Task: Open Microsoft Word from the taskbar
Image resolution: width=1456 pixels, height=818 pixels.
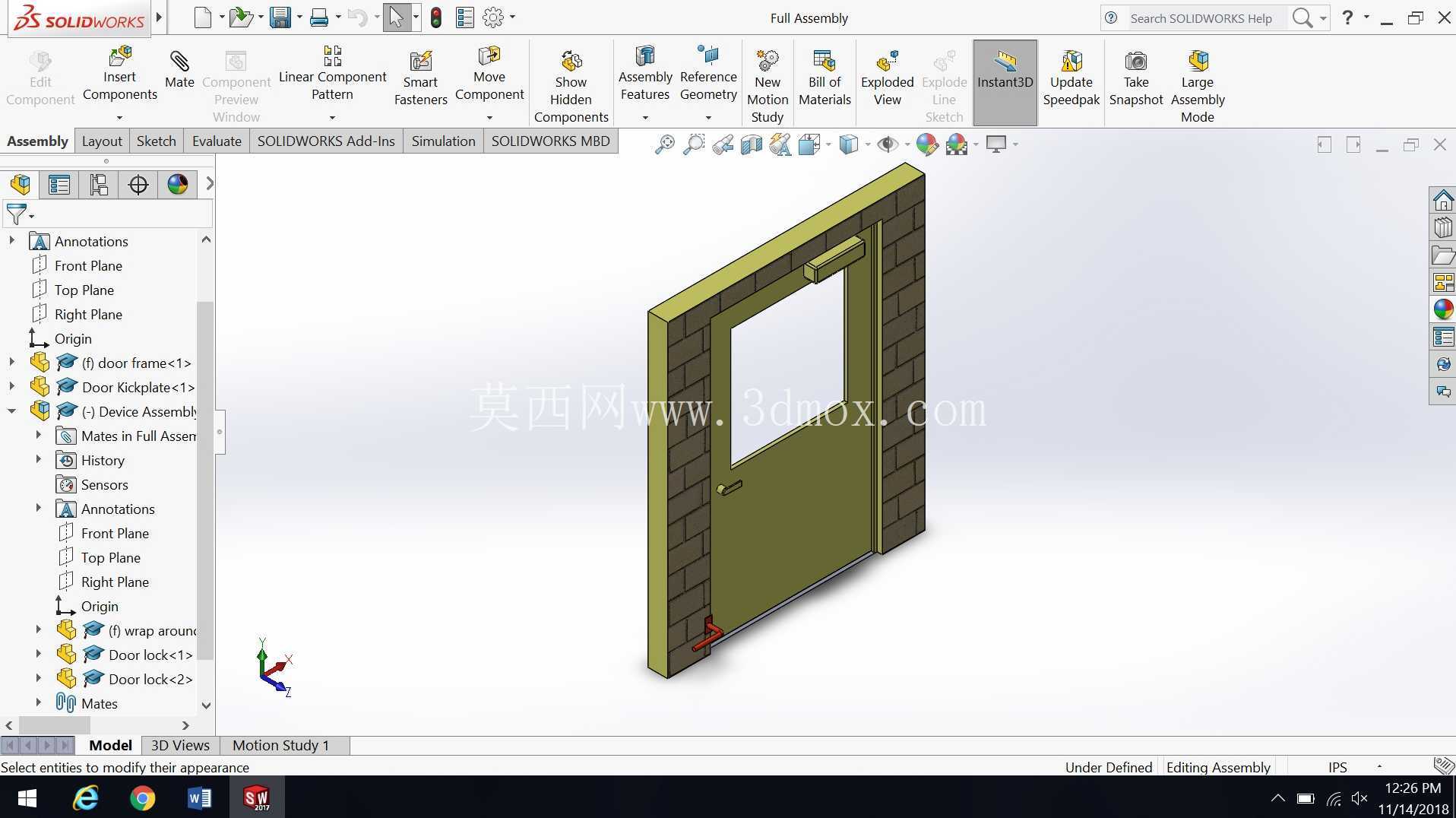Action: (199, 797)
